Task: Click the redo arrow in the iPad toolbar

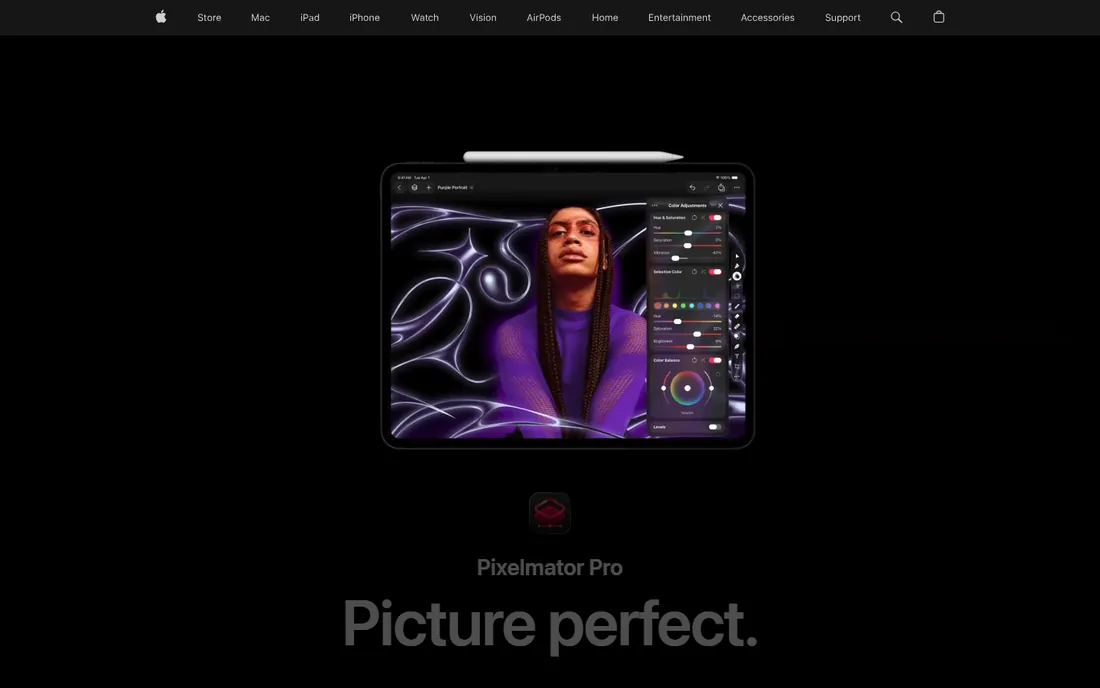Action: 706,187
